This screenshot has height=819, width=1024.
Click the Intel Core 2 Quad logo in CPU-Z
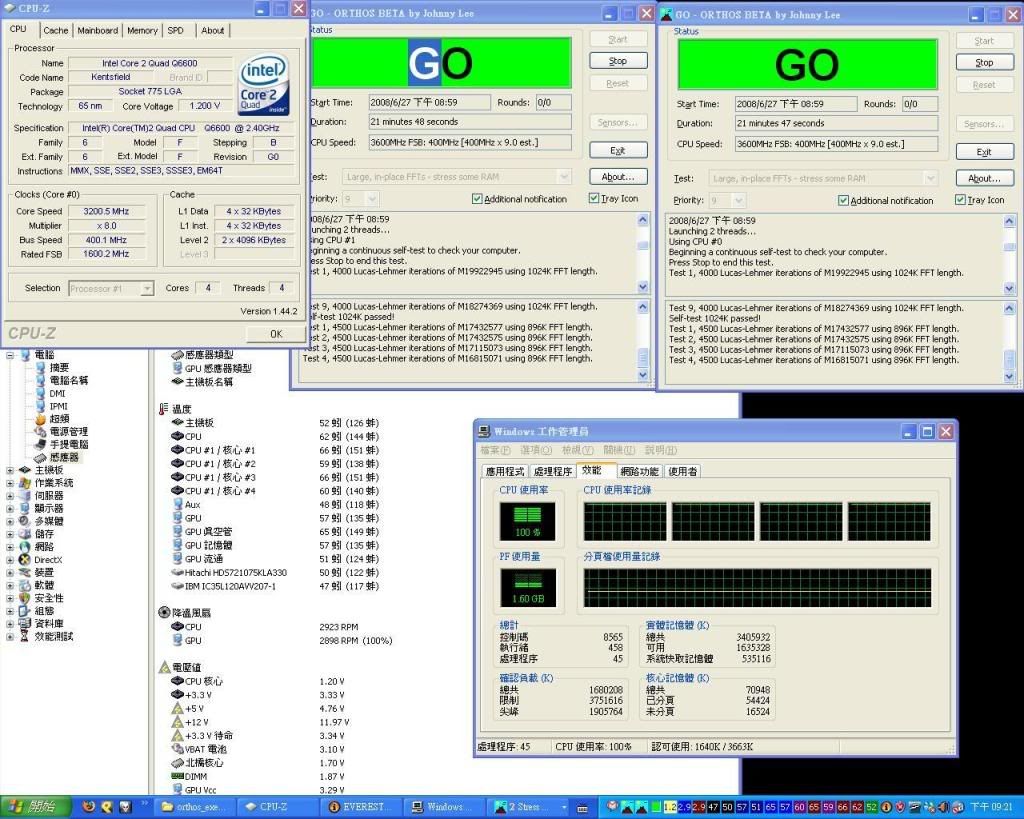(x=264, y=82)
